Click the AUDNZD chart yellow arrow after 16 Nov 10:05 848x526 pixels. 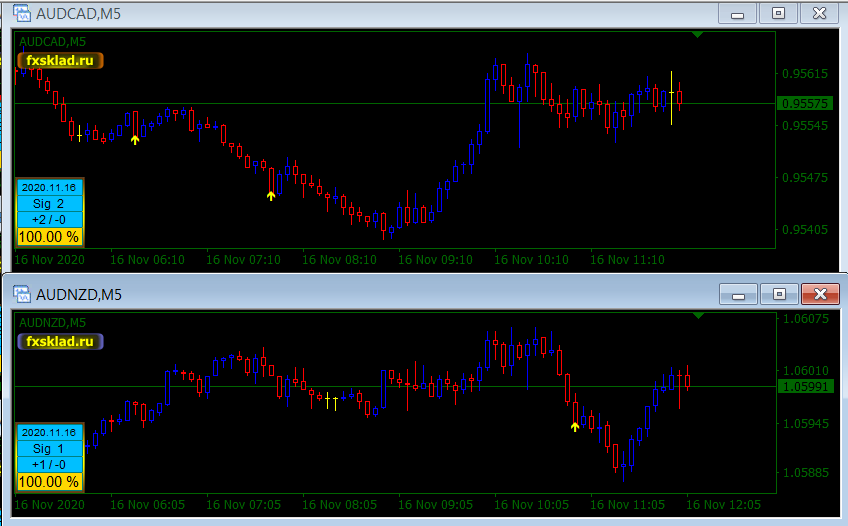click(575, 427)
